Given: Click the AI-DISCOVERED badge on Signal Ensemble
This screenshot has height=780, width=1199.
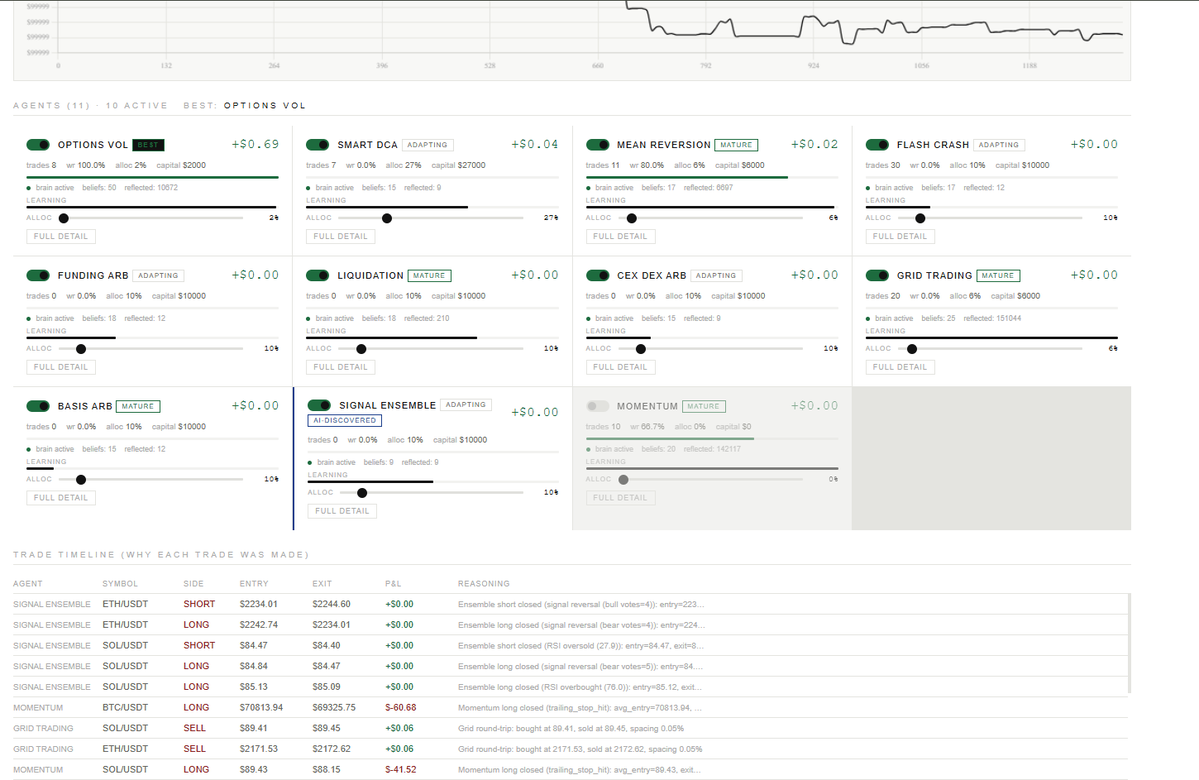Looking at the screenshot, I should (344, 421).
